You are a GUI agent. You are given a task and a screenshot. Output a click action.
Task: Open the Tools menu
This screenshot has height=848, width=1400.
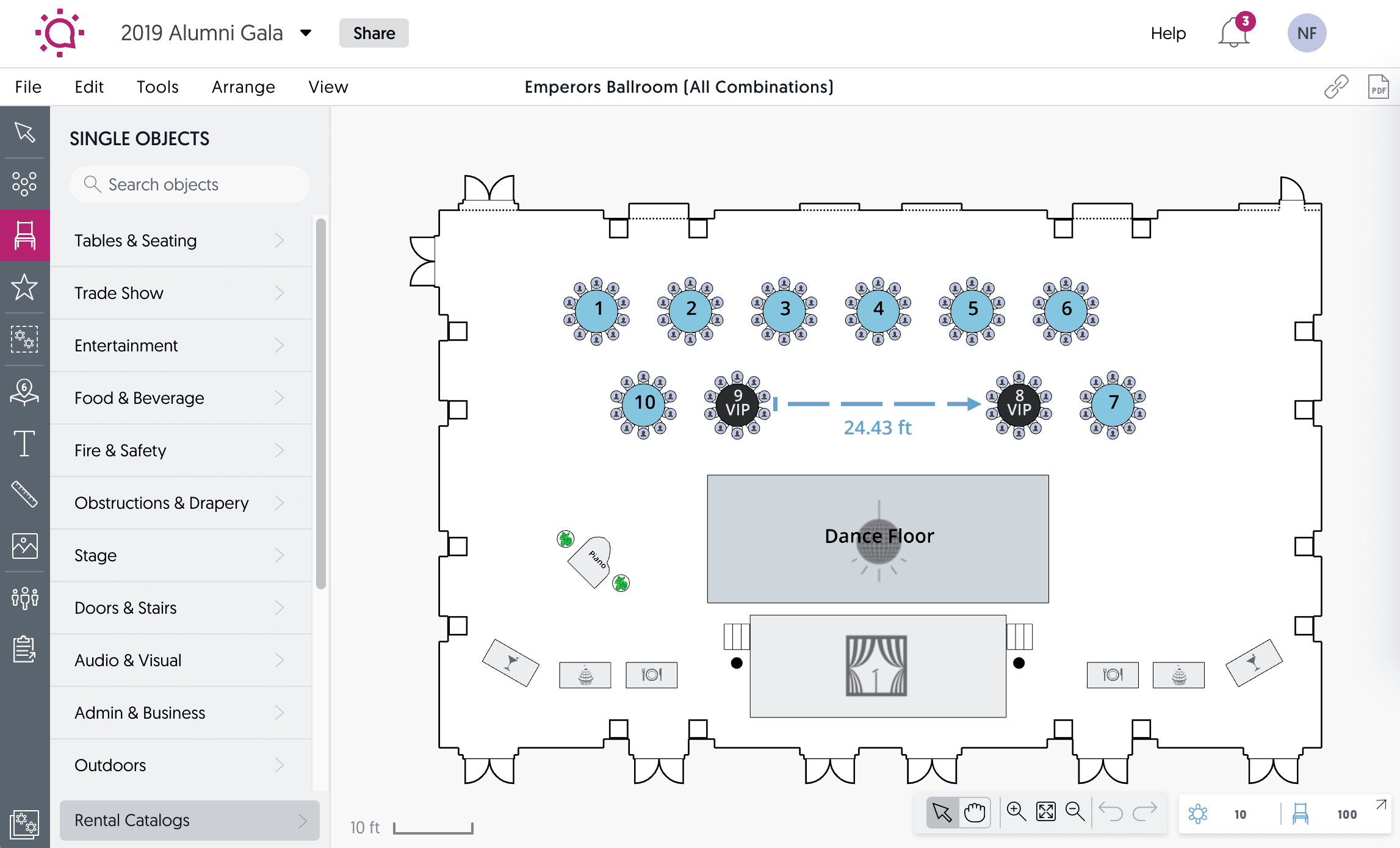[157, 87]
